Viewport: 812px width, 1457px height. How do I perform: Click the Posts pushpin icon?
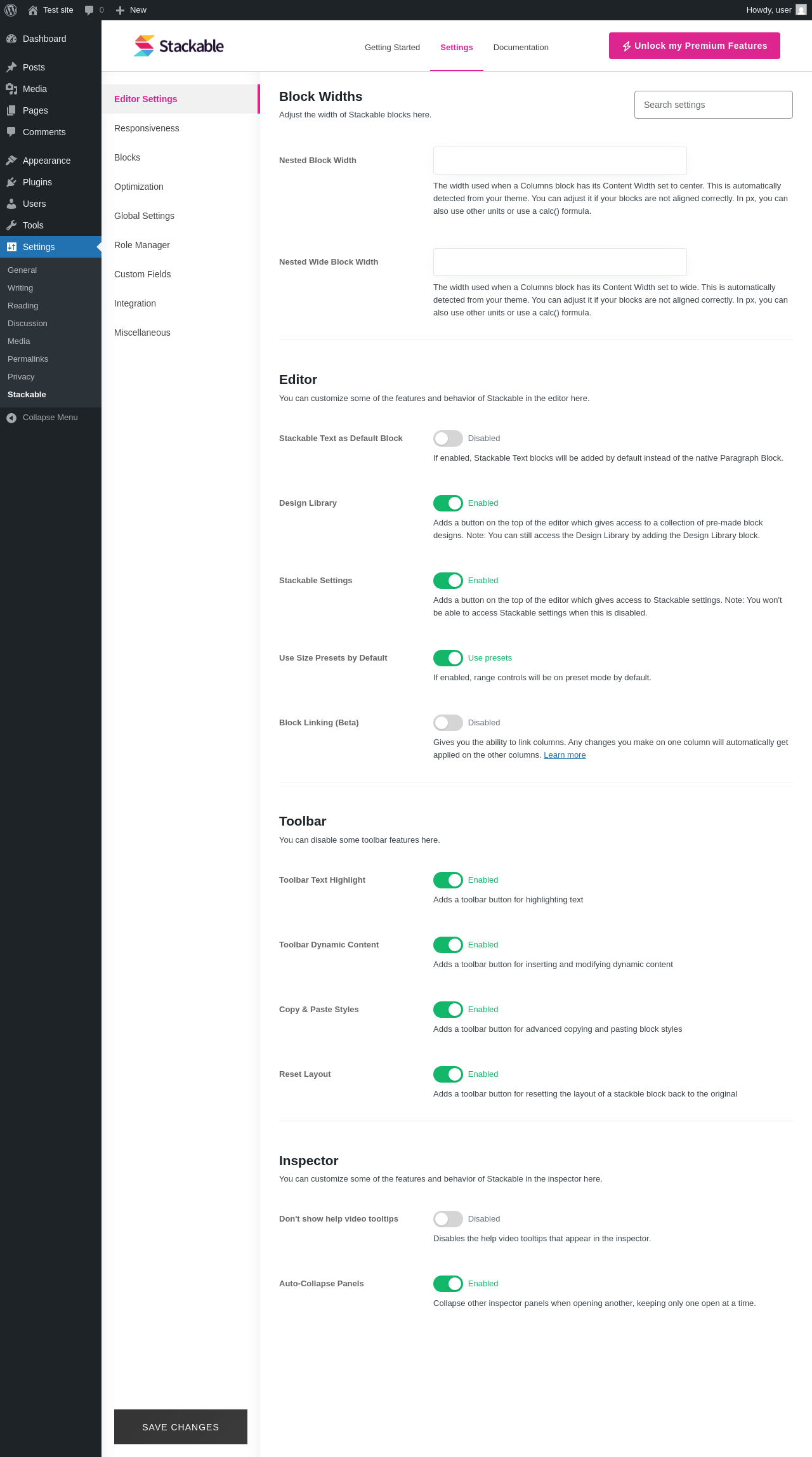pyautogui.click(x=11, y=67)
